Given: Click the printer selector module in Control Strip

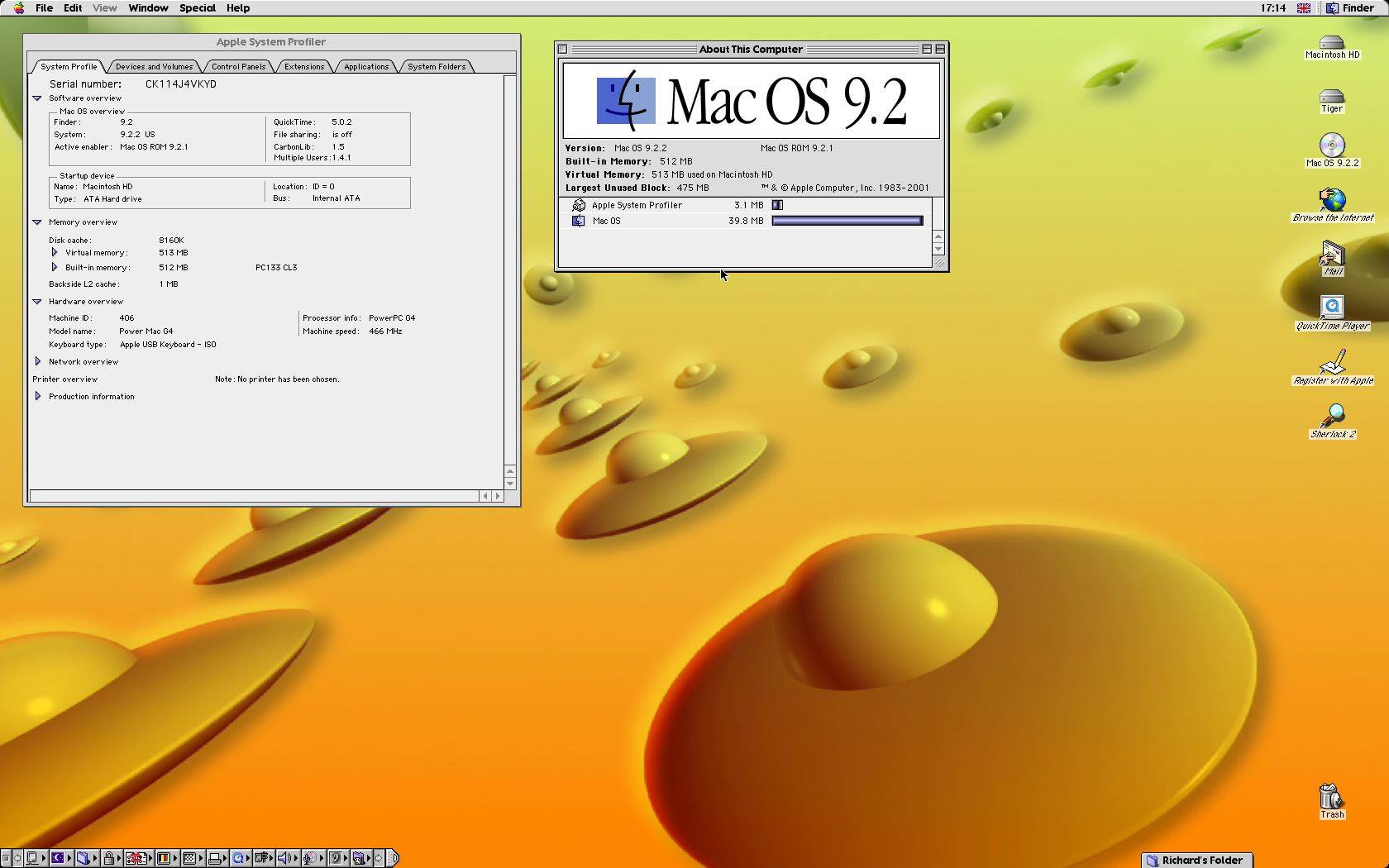Looking at the screenshot, I should click(217, 858).
